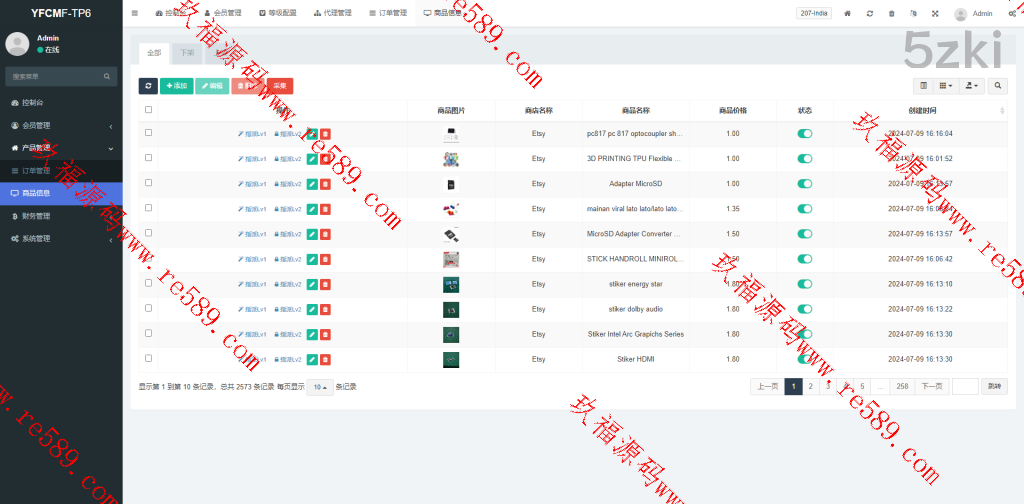Click the green edit icon for stiker energy star
1024x504 pixels.
[x=312, y=284]
